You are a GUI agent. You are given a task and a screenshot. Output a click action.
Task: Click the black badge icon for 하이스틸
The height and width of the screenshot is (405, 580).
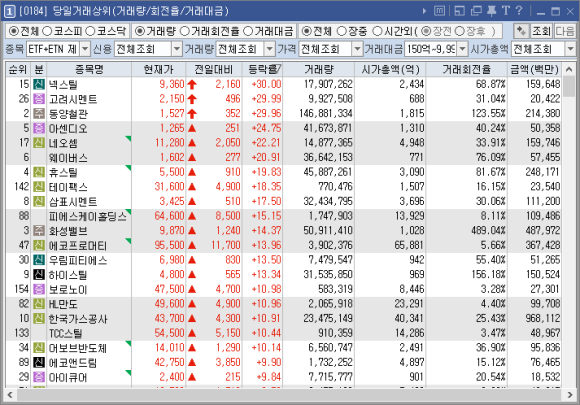39,274
